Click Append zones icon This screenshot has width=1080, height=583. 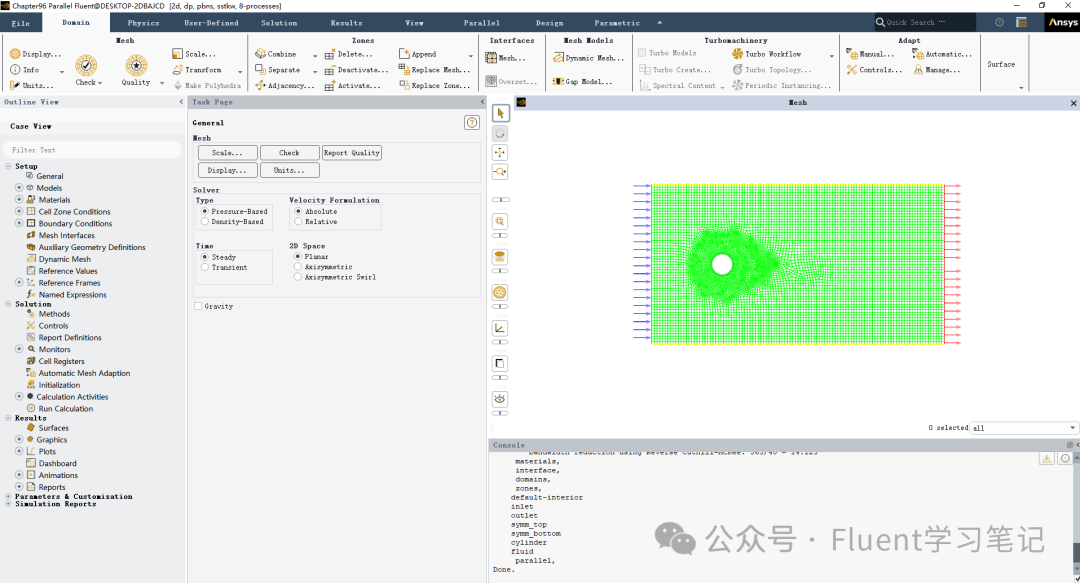[x=404, y=54]
